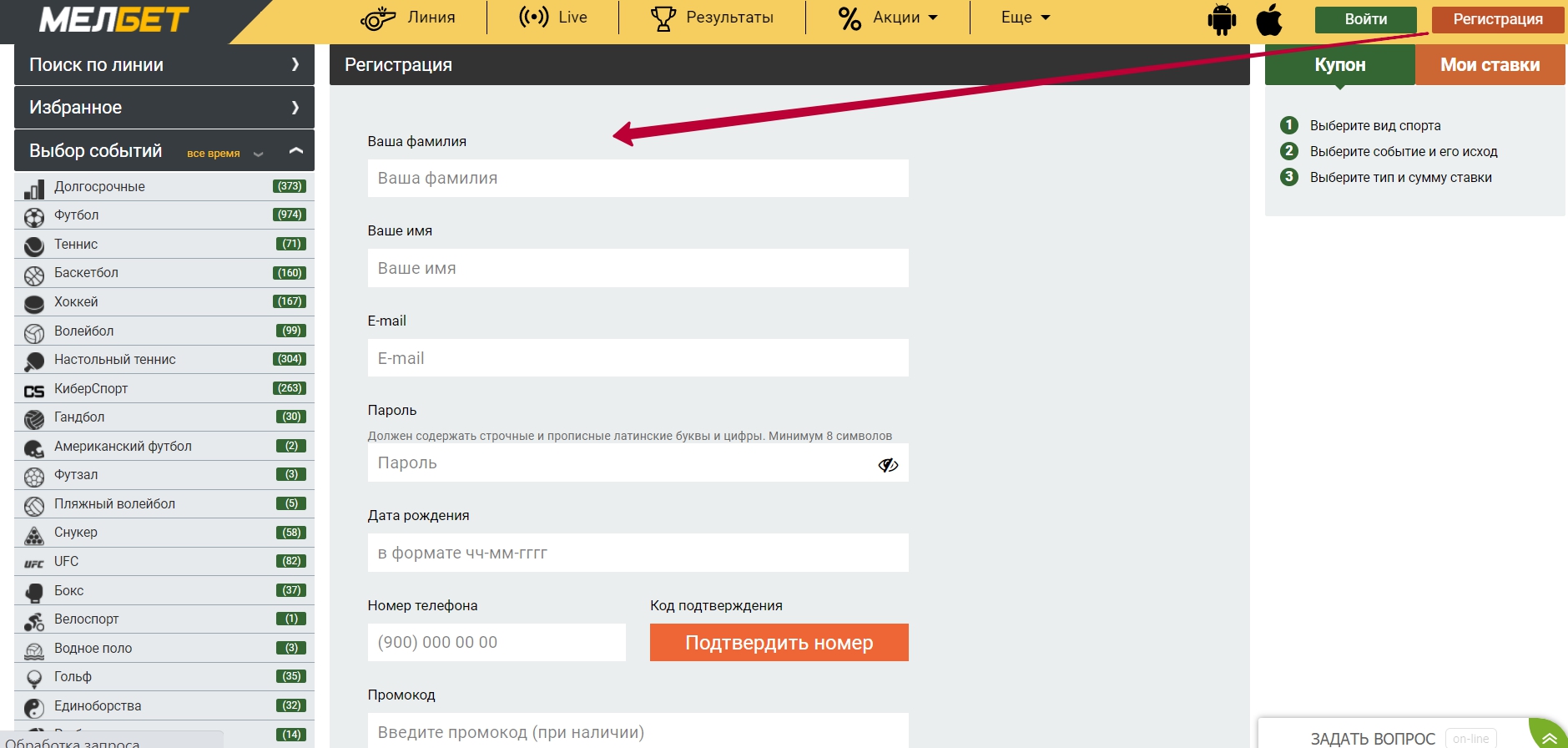The height and width of the screenshot is (748, 1568).
Task: Select the Долгосрочные bar chart icon
Action: point(34,188)
